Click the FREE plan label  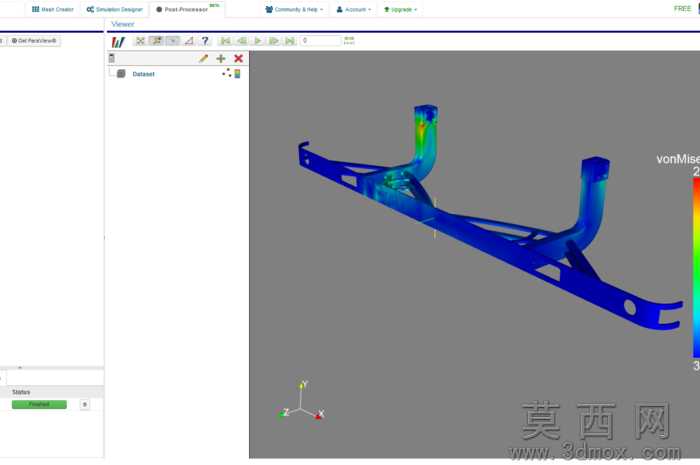click(682, 8)
